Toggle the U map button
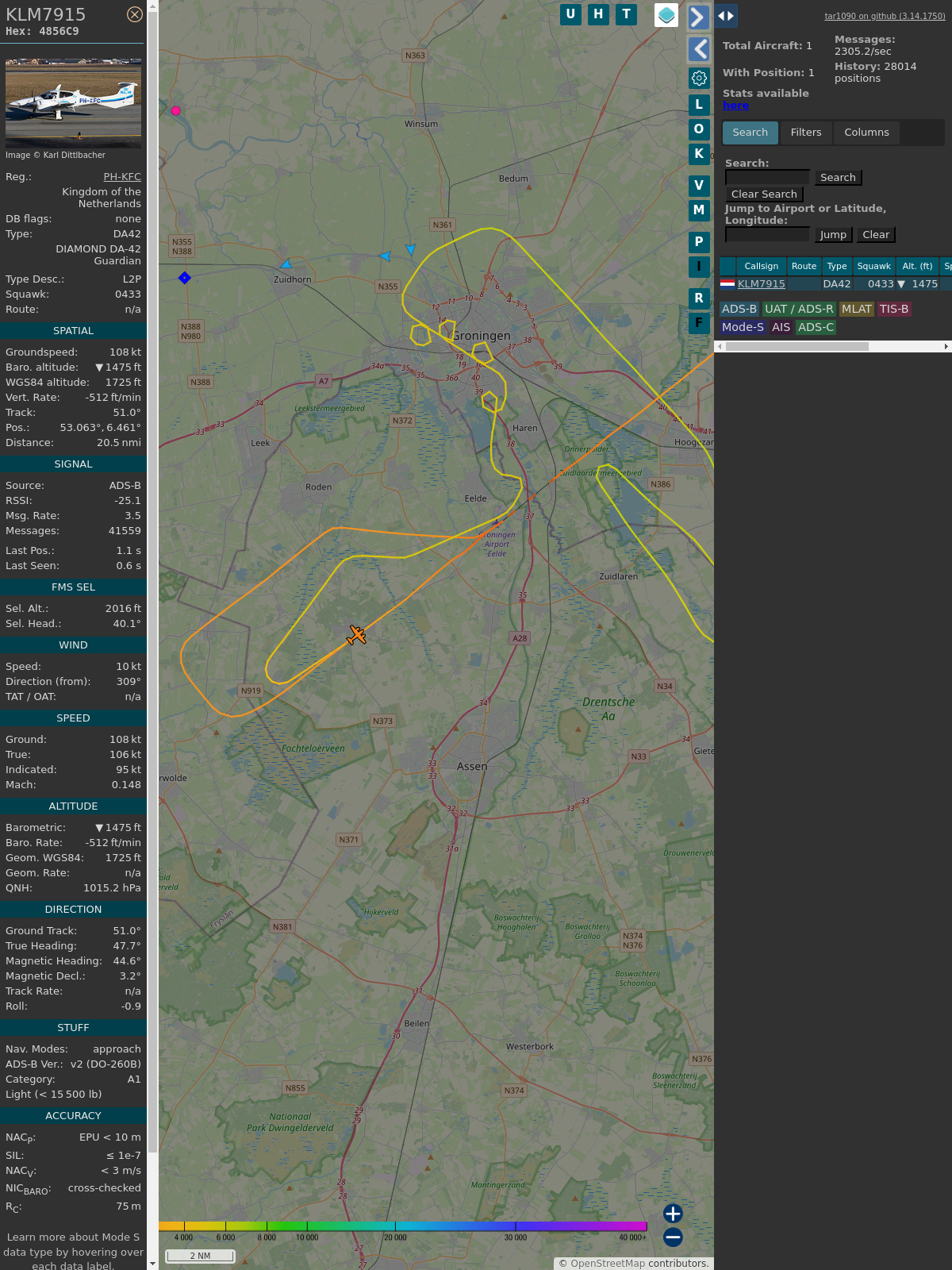Viewport: 952px width, 1270px height. [570, 14]
